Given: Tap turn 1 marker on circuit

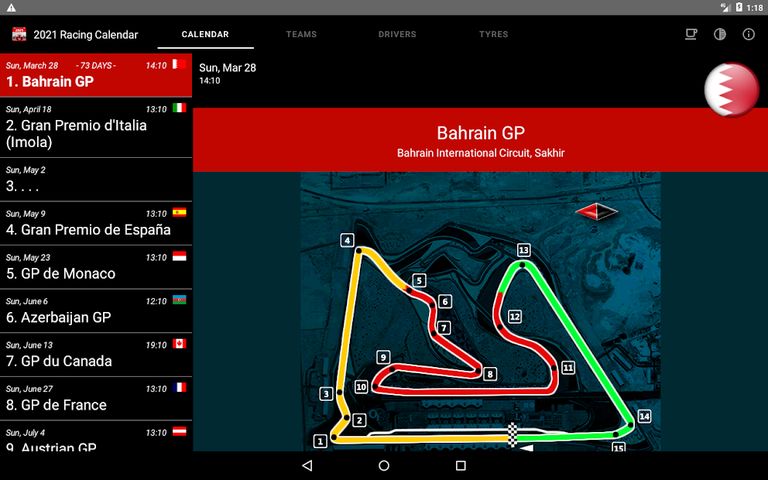Looking at the screenshot, I should (x=320, y=441).
